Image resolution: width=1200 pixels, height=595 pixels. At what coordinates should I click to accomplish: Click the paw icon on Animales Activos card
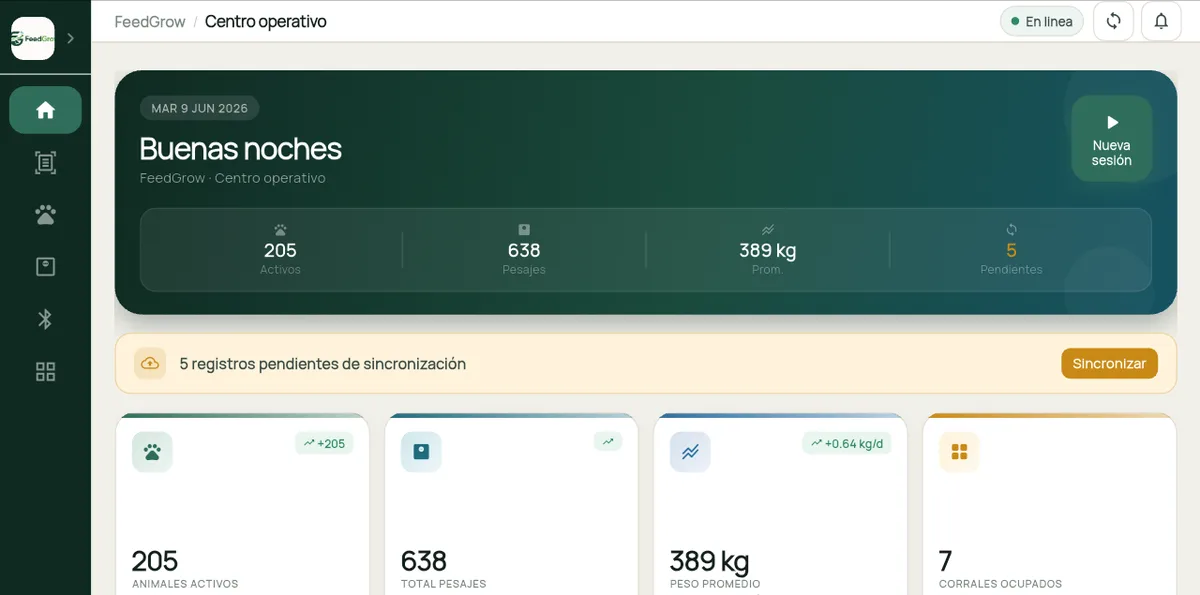(152, 452)
